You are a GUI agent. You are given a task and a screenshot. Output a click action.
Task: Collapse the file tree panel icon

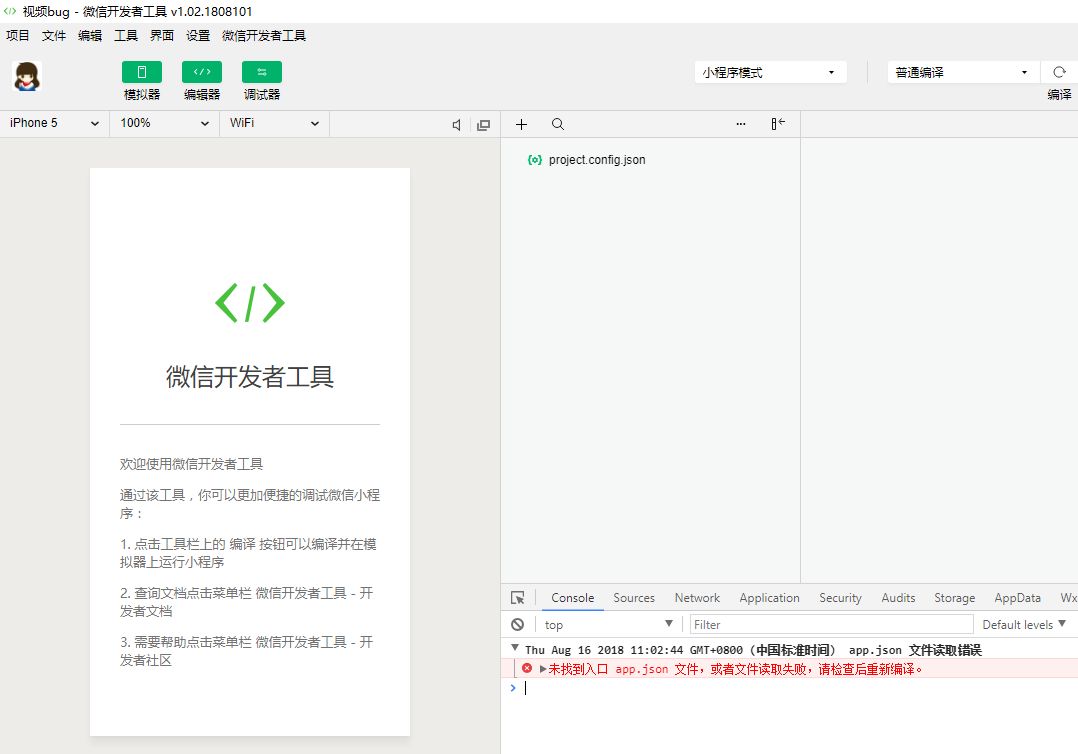tap(778, 124)
